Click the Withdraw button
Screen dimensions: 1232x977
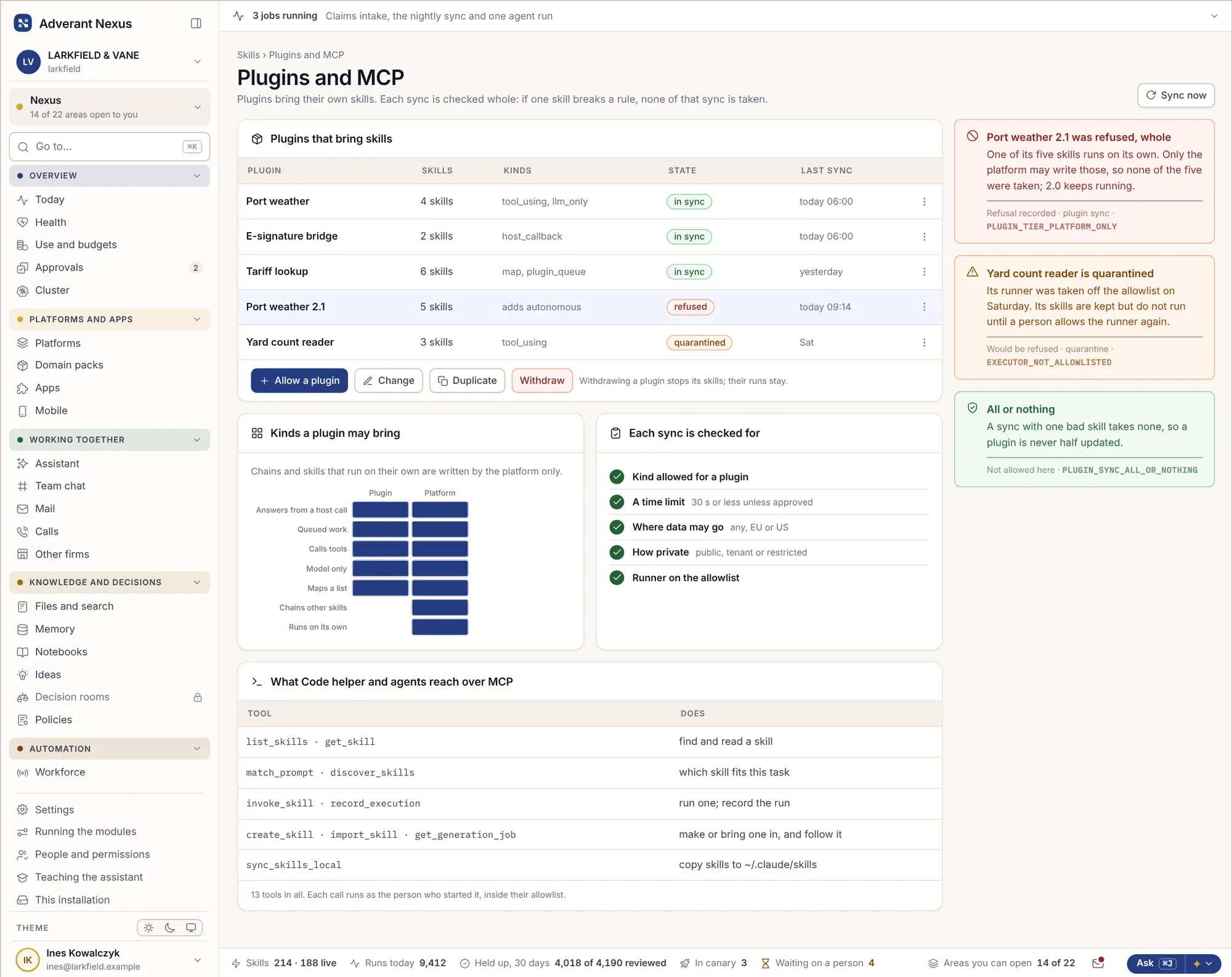point(542,381)
